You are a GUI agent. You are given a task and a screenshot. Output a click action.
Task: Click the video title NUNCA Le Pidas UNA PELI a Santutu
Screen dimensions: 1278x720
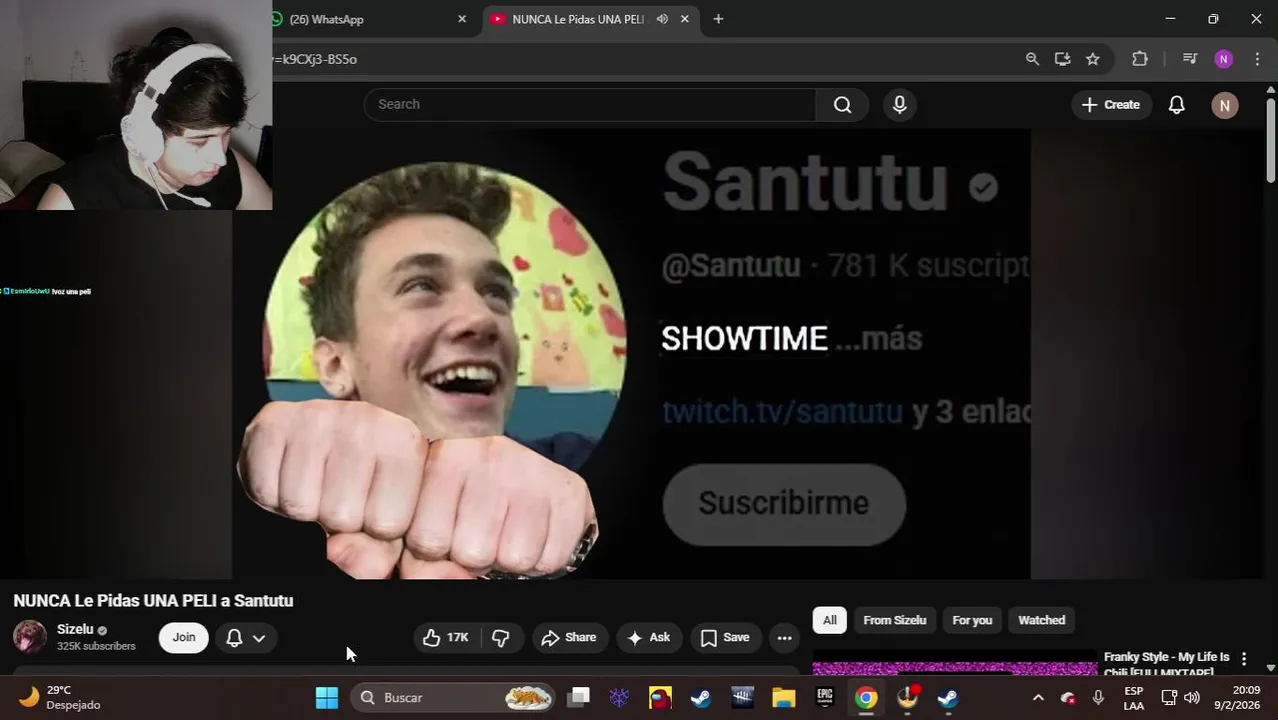pos(153,601)
